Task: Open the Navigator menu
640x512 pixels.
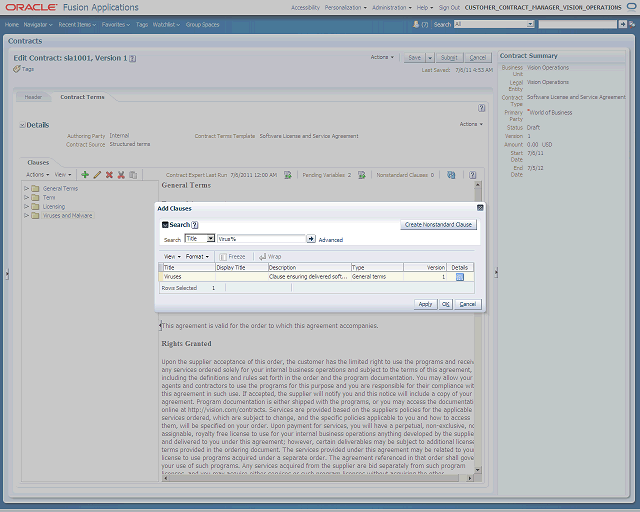Action: pos(38,24)
